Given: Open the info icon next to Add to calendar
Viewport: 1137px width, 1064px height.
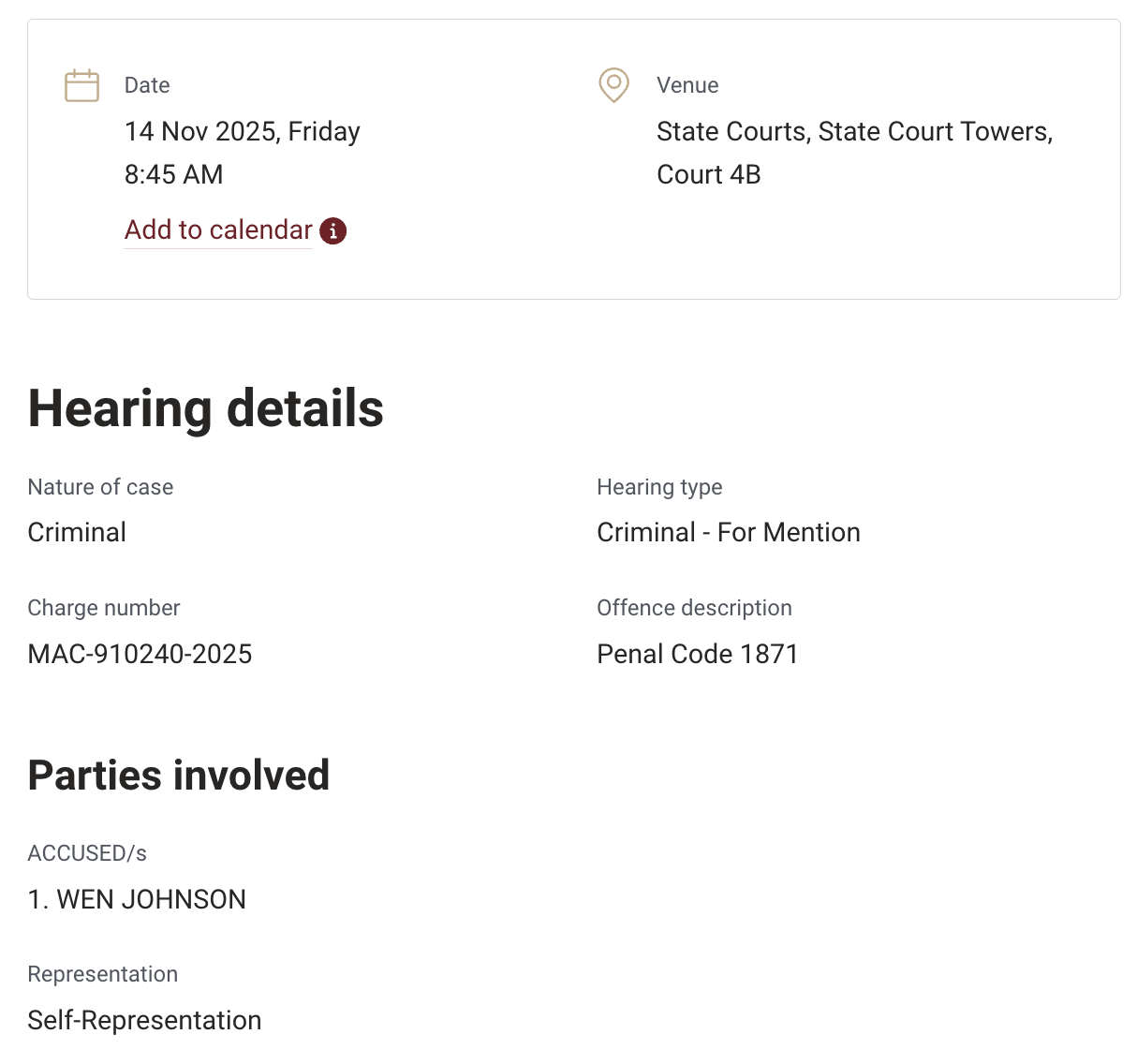Looking at the screenshot, I should click(x=332, y=230).
